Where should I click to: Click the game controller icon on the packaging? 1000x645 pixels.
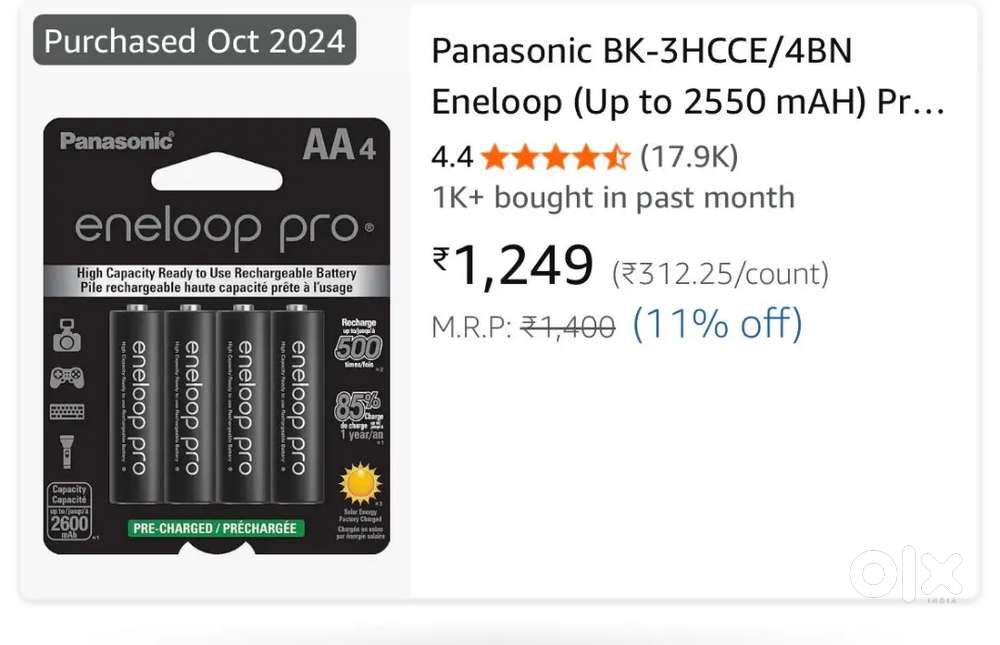tap(67, 377)
